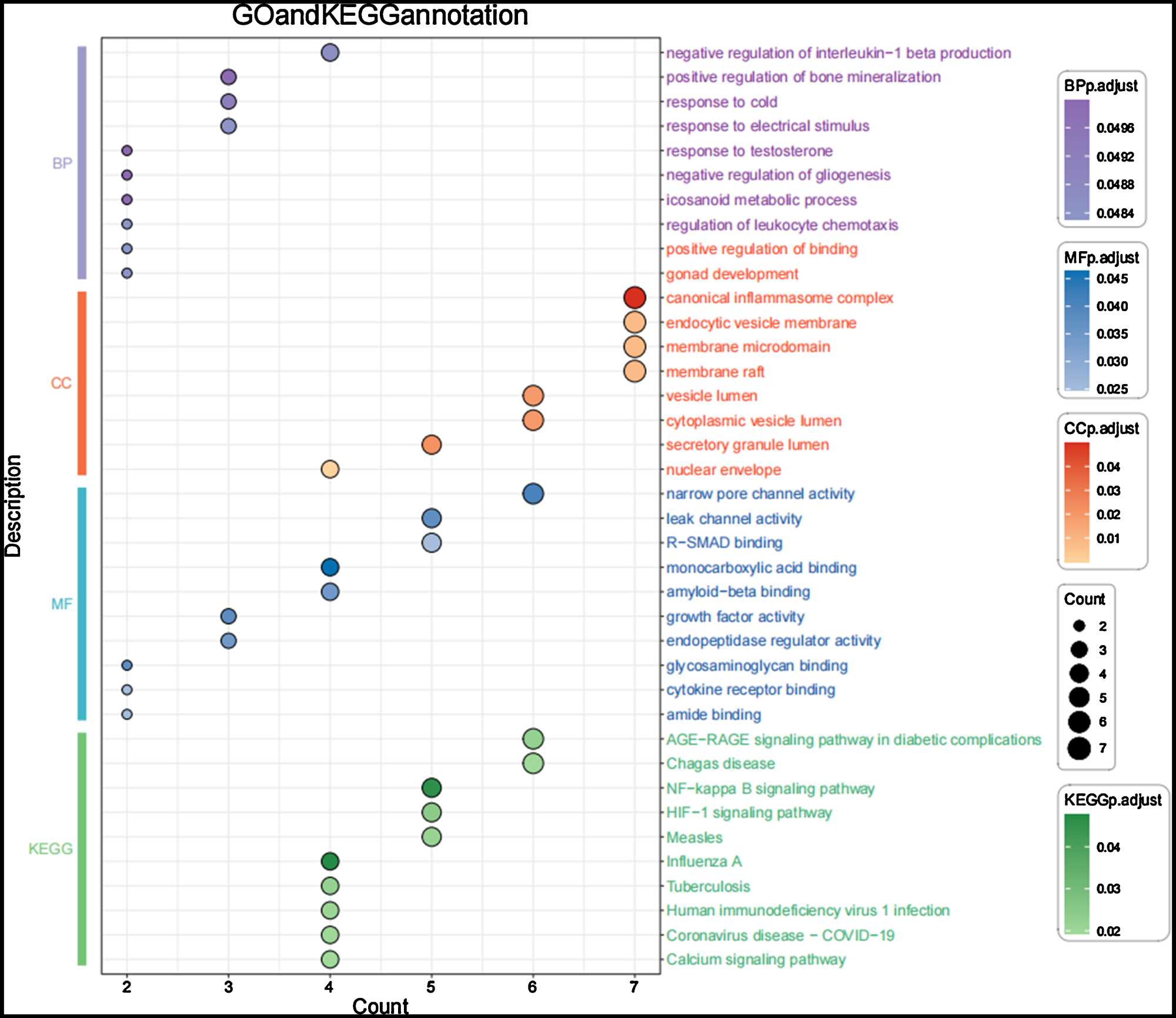Click the canonical inflammasome complex red dot
1176x1018 pixels.
pyautogui.click(x=634, y=298)
